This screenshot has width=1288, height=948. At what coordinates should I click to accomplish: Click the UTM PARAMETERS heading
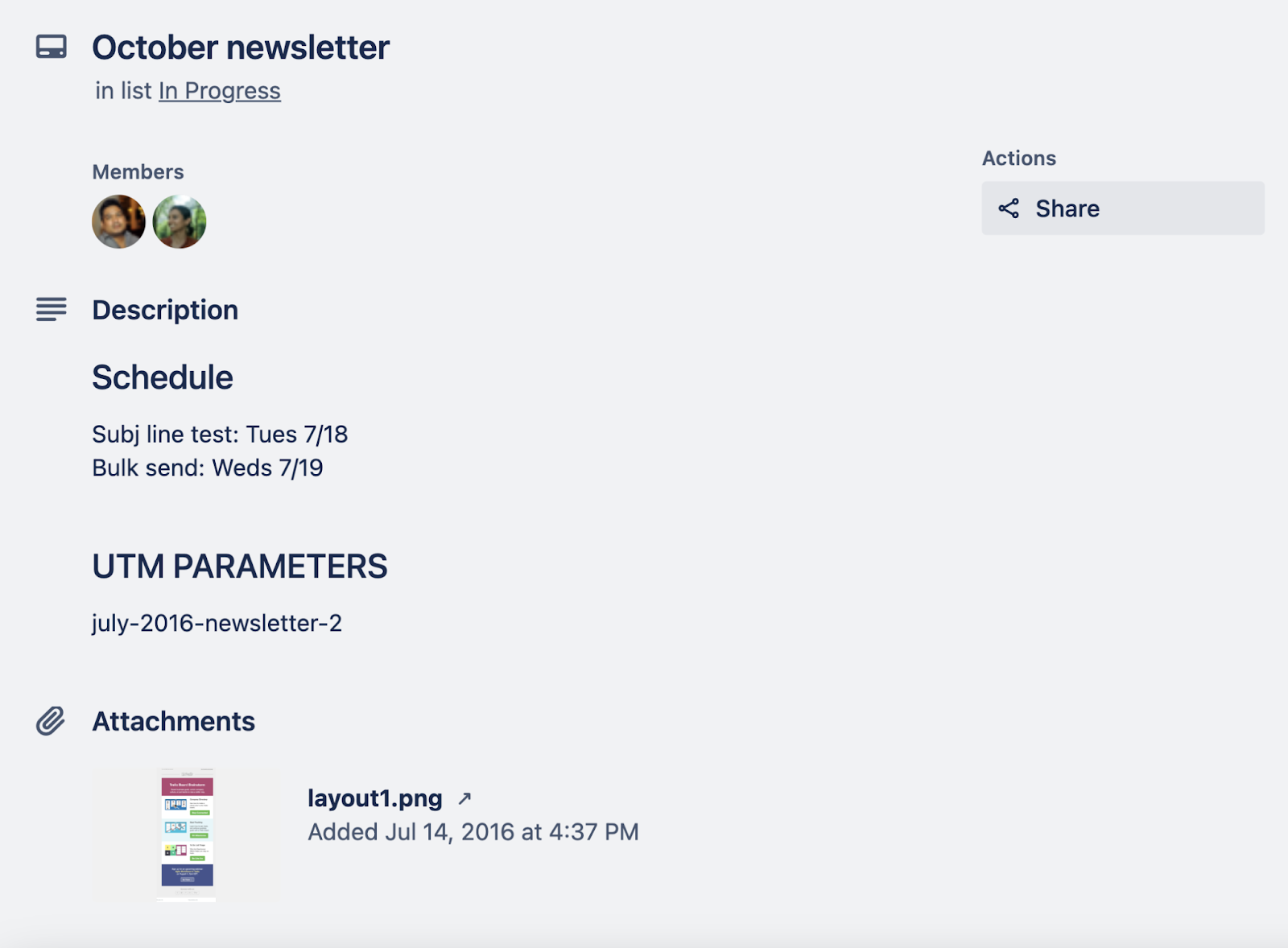pos(240,566)
